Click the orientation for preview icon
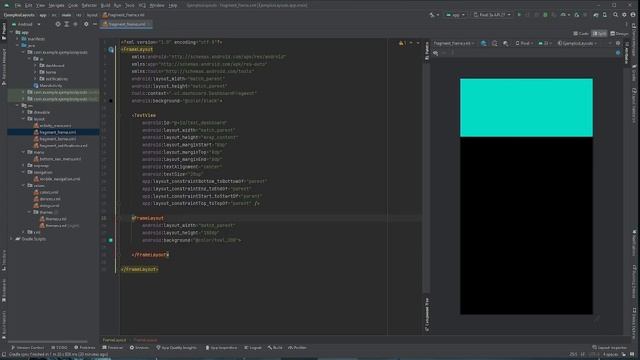640x360 pixels. coord(495,43)
